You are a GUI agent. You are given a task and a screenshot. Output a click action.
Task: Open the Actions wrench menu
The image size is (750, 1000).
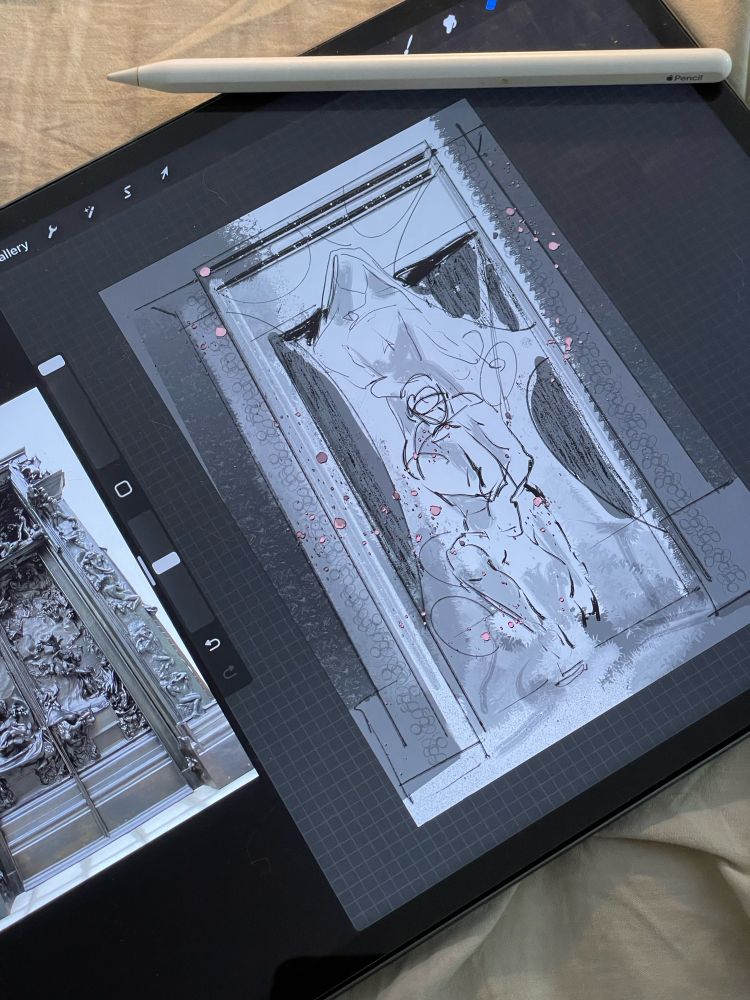52,230
